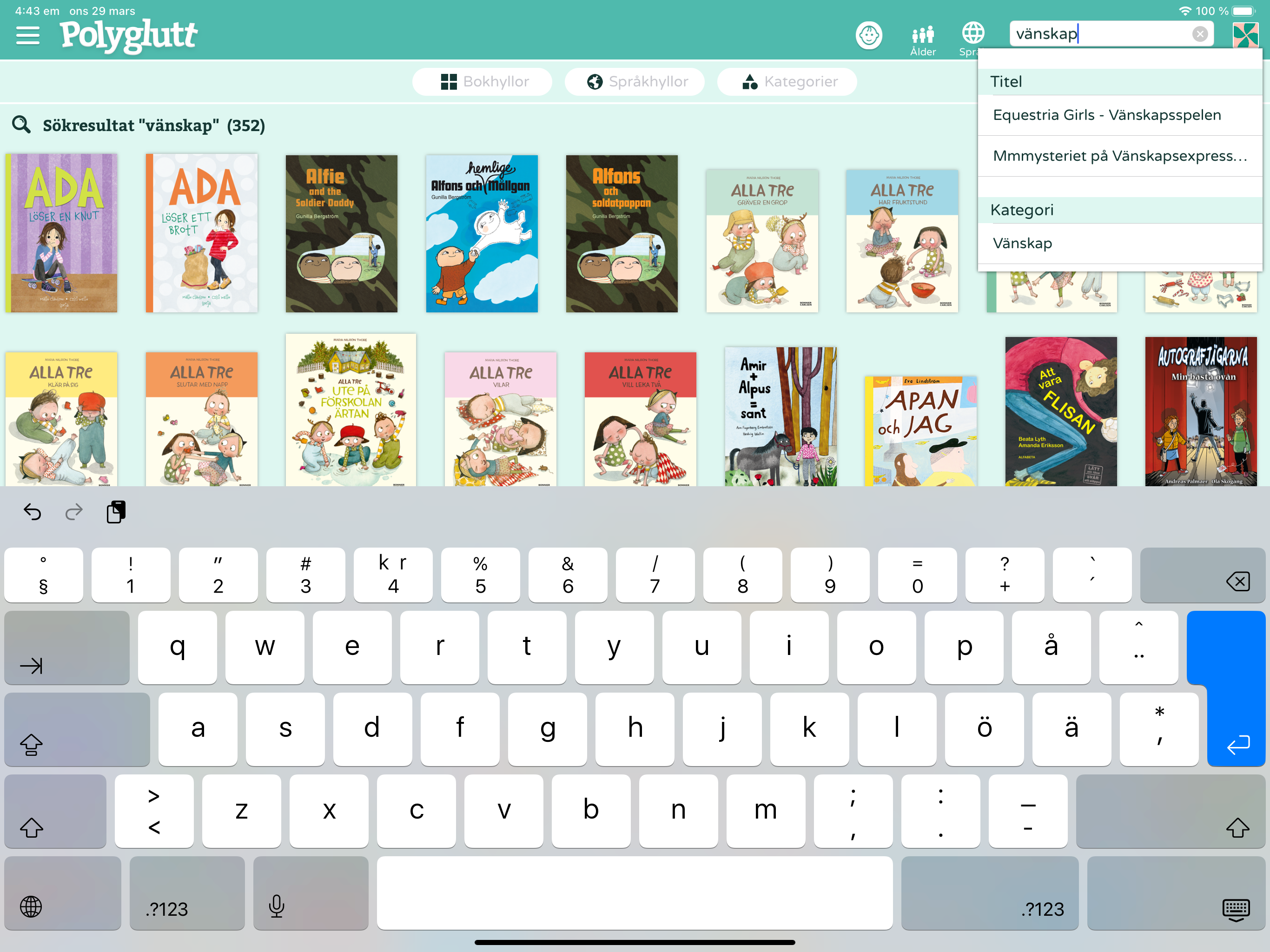Tap the battery status indicator

pyautogui.click(x=1244, y=11)
